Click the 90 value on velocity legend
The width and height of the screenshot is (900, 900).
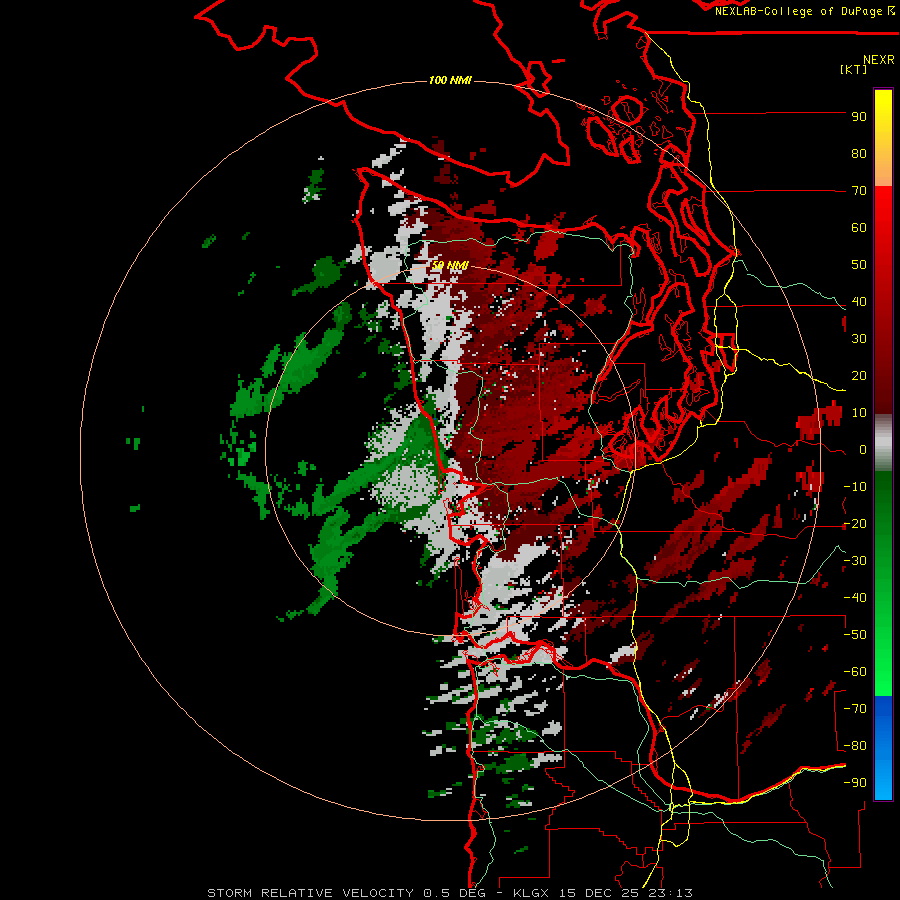859,117
